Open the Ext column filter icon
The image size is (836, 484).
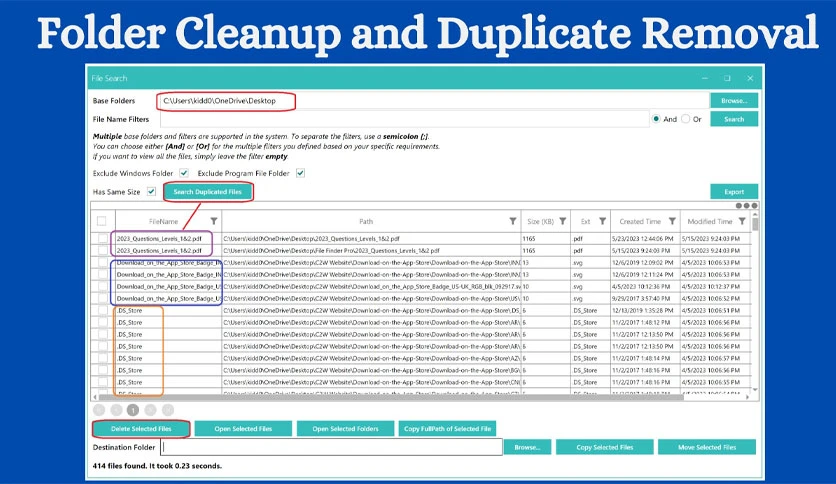[602, 221]
